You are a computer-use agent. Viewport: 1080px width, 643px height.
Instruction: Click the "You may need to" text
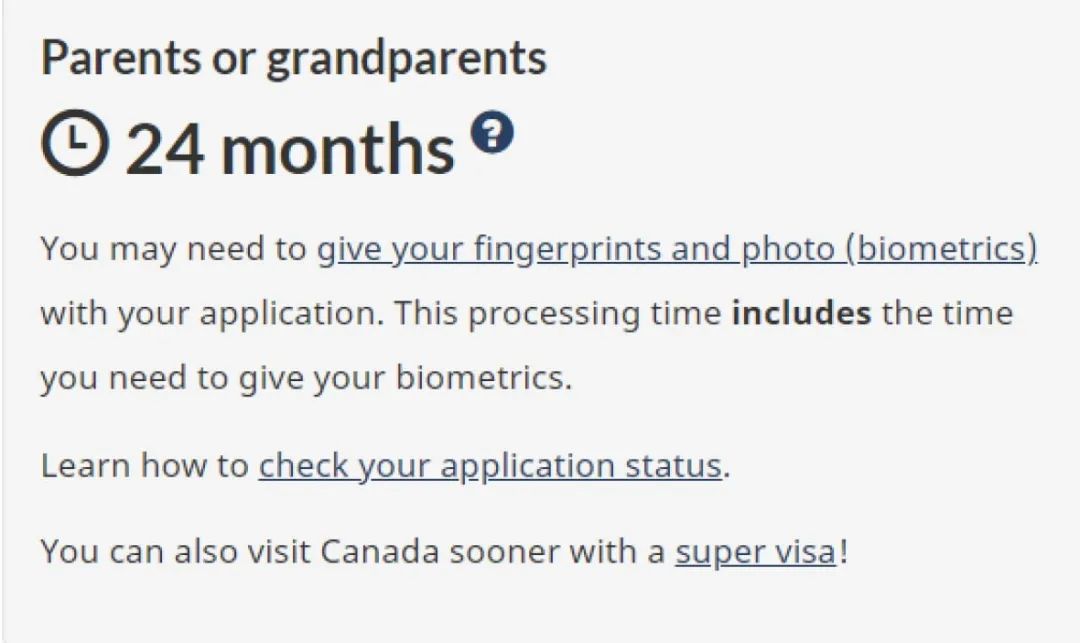tap(173, 249)
